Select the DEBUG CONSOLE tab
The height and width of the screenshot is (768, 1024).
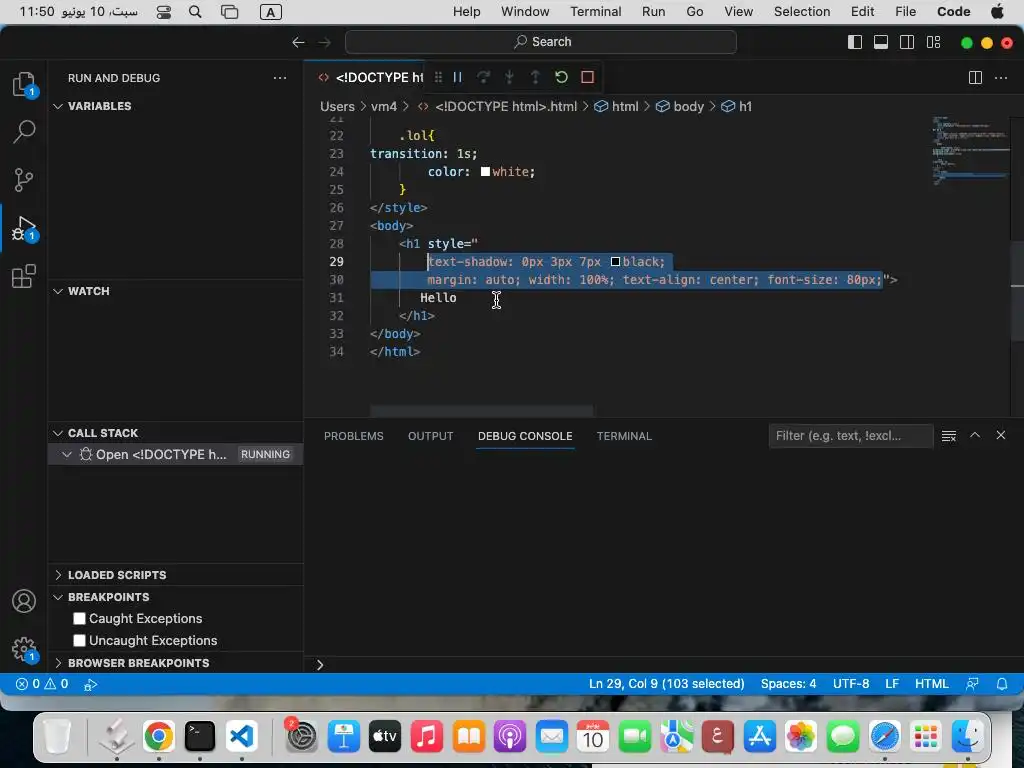pyautogui.click(x=525, y=436)
